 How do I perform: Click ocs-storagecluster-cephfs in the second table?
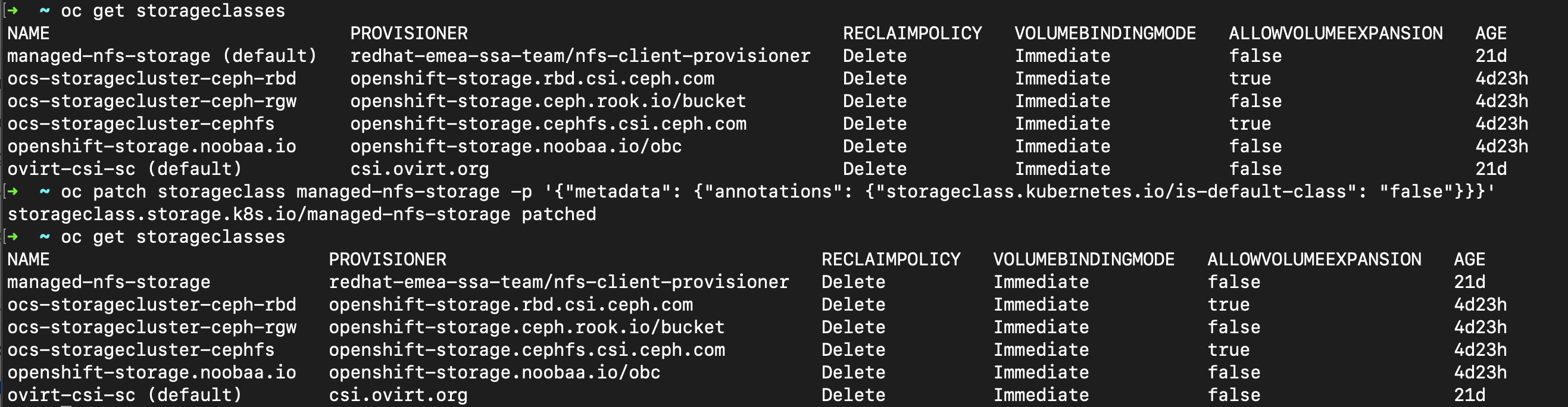point(141,350)
